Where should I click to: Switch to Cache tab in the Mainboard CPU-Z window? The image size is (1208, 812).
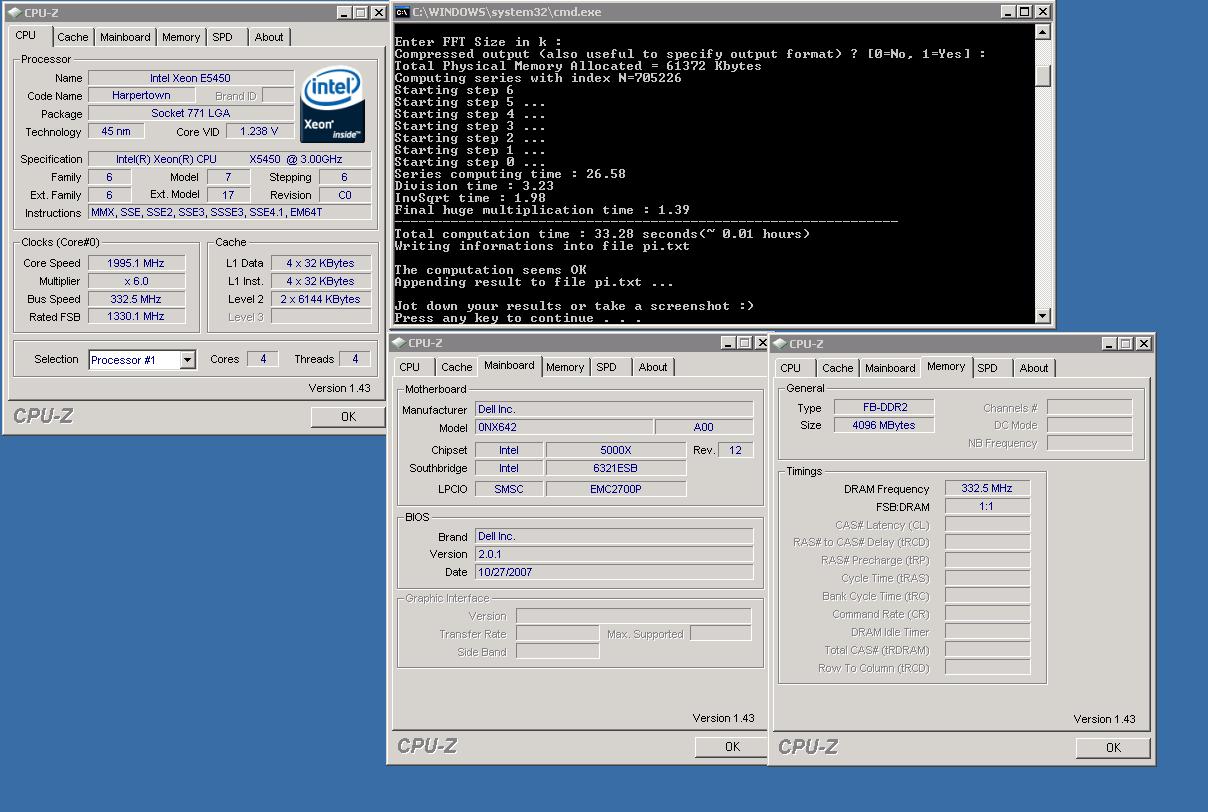pyautogui.click(x=456, y=367)
